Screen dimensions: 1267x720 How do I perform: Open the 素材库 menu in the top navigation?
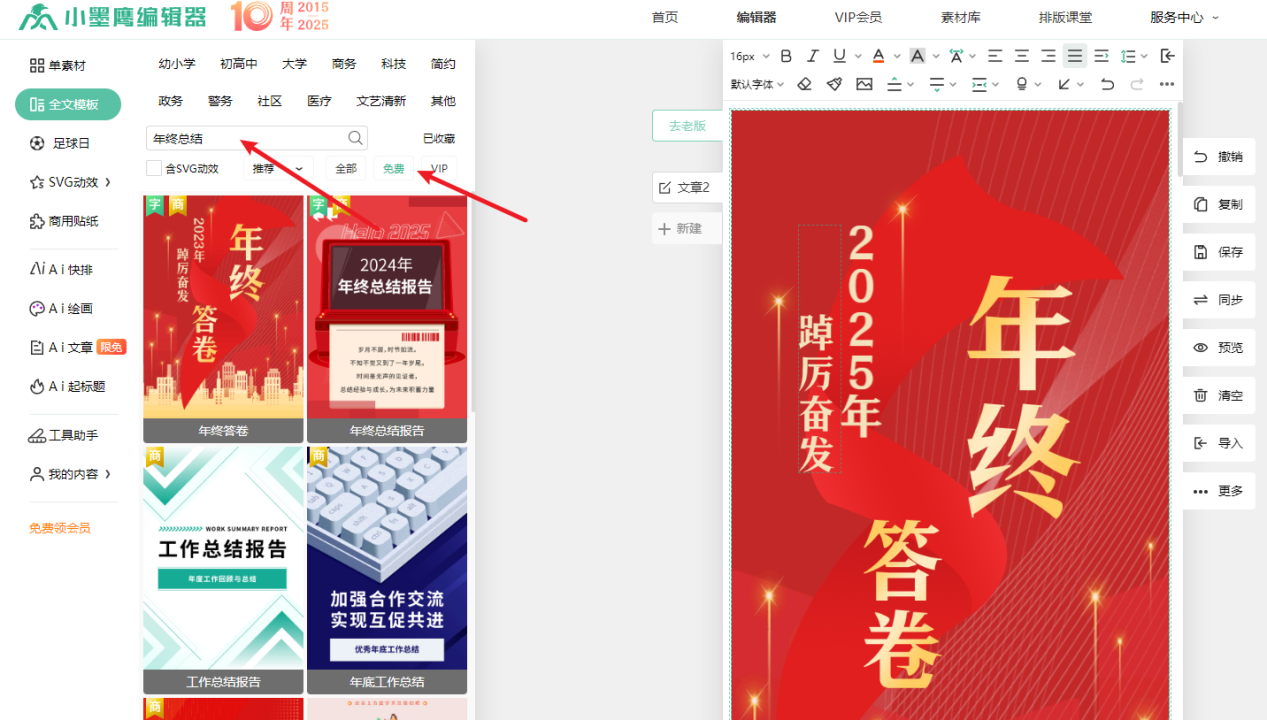(x=960, y=17)
